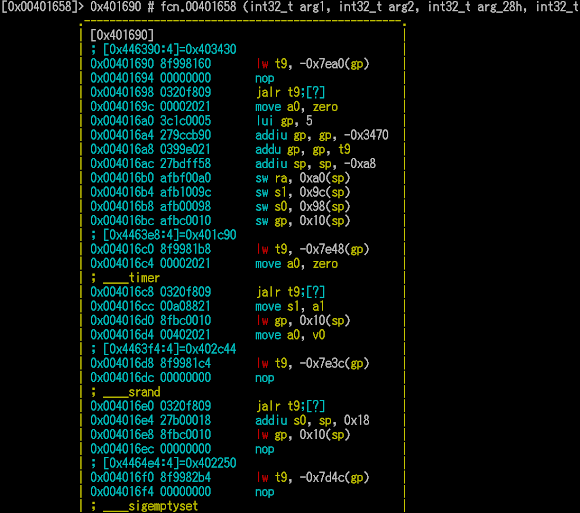Screen dimensions: 580x513
Task: Click comment '[0x4464e4:4]=0x402250'
Action: point(169,463)
